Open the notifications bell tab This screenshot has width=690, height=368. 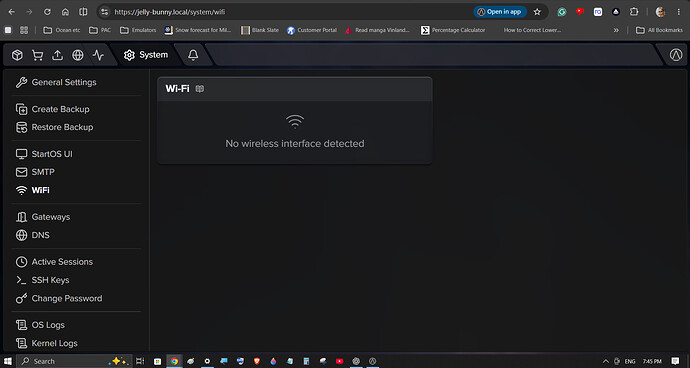tap(193, 55)
